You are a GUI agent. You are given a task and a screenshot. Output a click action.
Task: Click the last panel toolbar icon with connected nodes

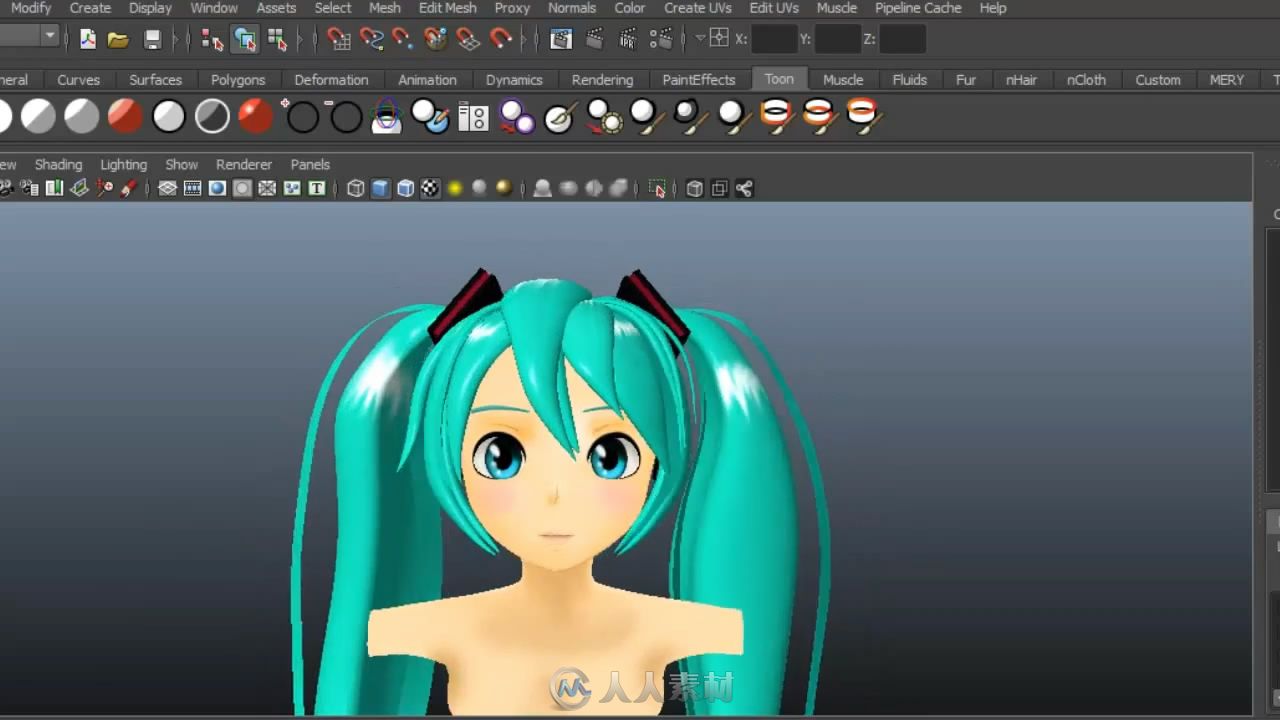coord(744,189)
